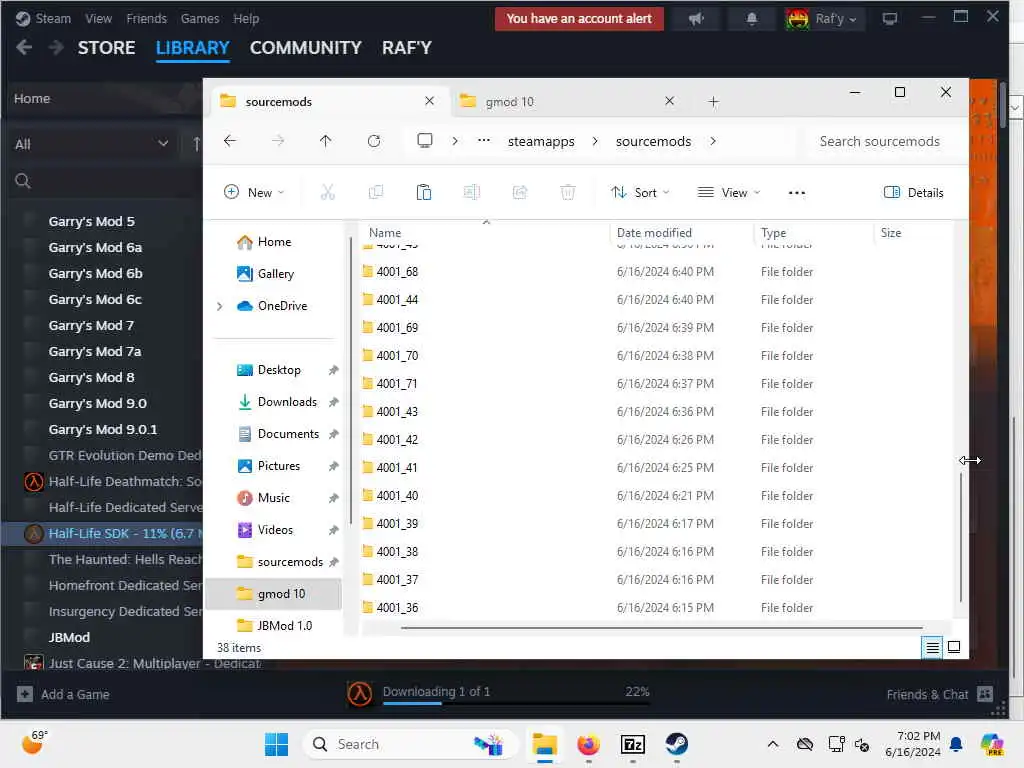Open File Explorer from taskbar
The image size is (1024, 768).
click(544, 744)
